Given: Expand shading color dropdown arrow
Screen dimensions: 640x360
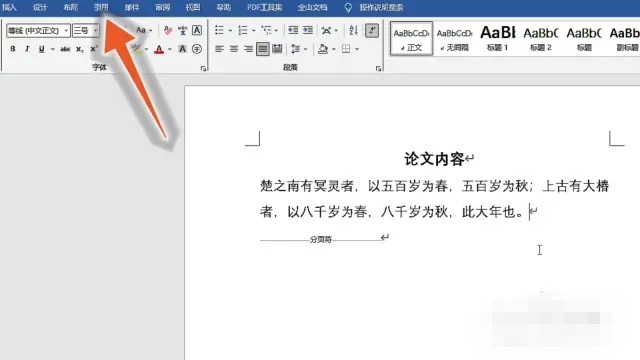Looking at the screenshot, I should pyautogui.click(x=333, y=49).
